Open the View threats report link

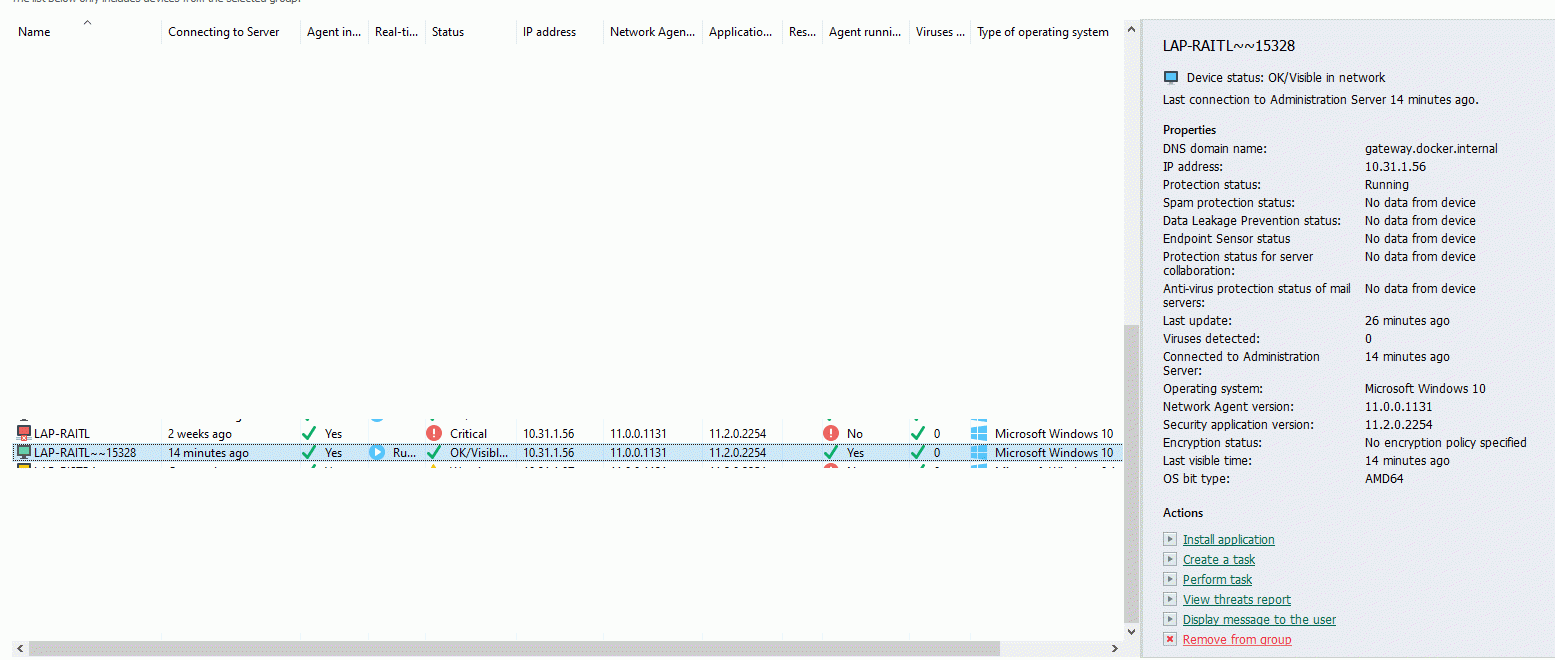click(1236, 599)
